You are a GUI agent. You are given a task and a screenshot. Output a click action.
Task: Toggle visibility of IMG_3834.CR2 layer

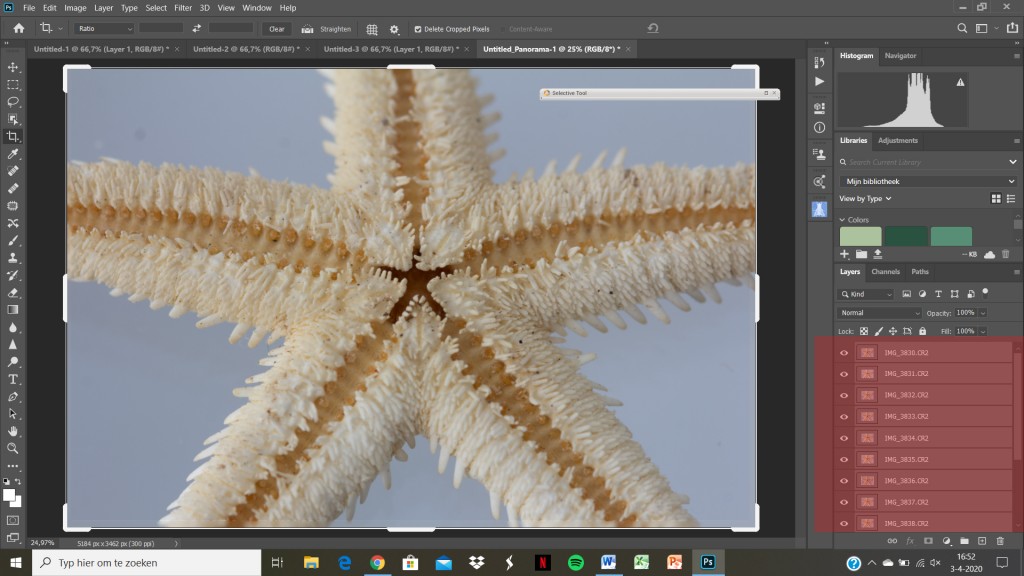[x=844, y=438]
